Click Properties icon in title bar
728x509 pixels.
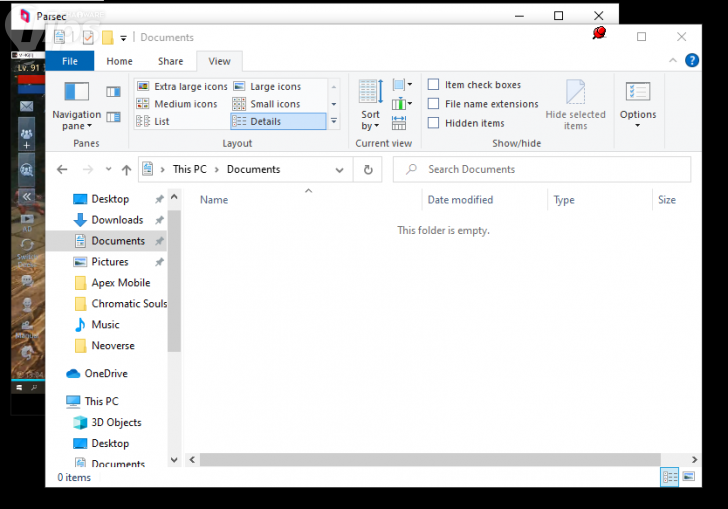pos(88,37)
